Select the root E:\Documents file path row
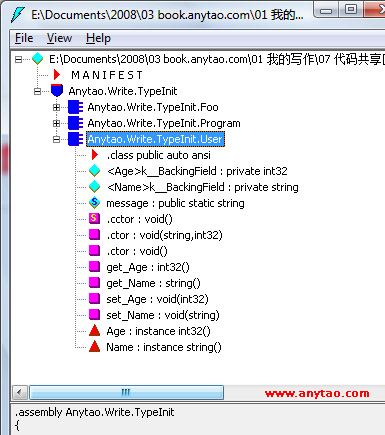This screenshot has height=435, width=385. [217, 59]
